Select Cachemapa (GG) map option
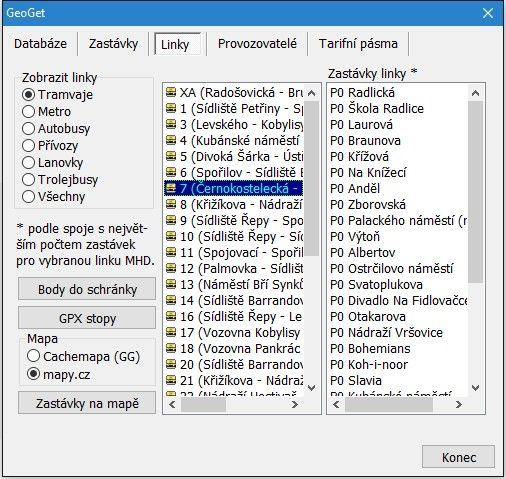 pos(83,356)
